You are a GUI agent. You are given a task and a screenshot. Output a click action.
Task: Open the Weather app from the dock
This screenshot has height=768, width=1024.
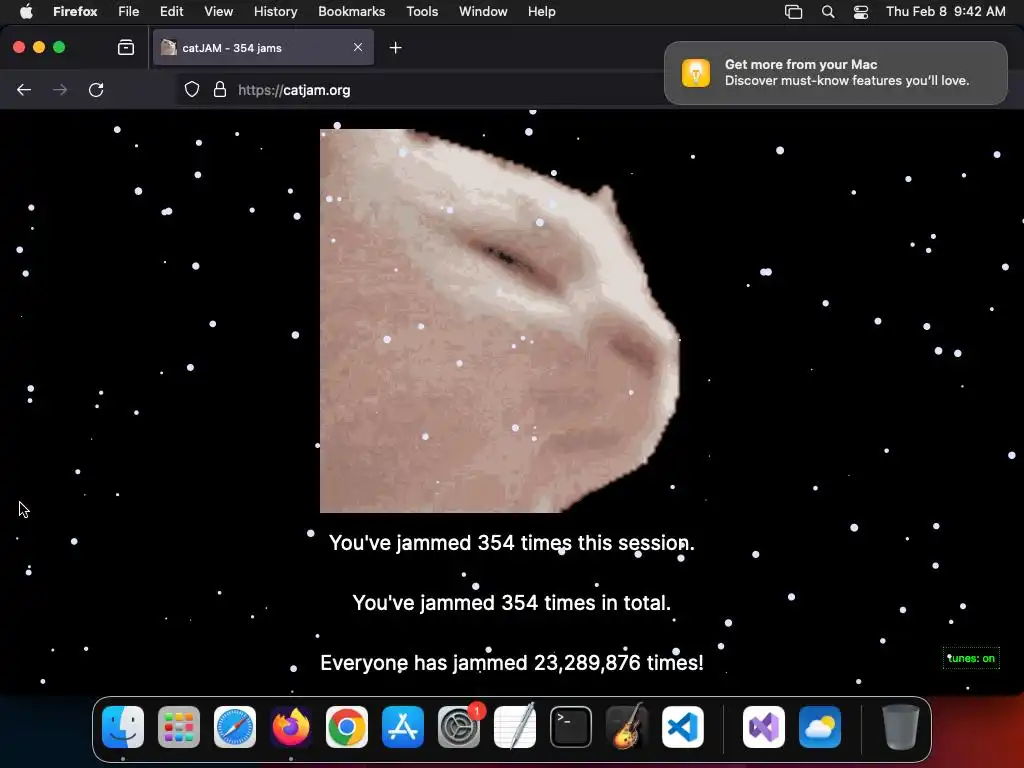(820, 727)
